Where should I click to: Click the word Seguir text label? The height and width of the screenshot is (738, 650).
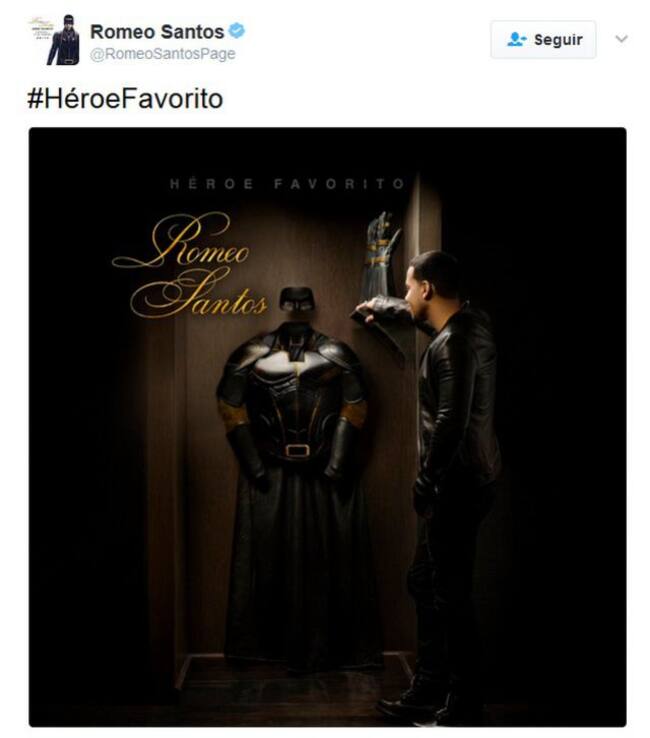click(558, 40)
